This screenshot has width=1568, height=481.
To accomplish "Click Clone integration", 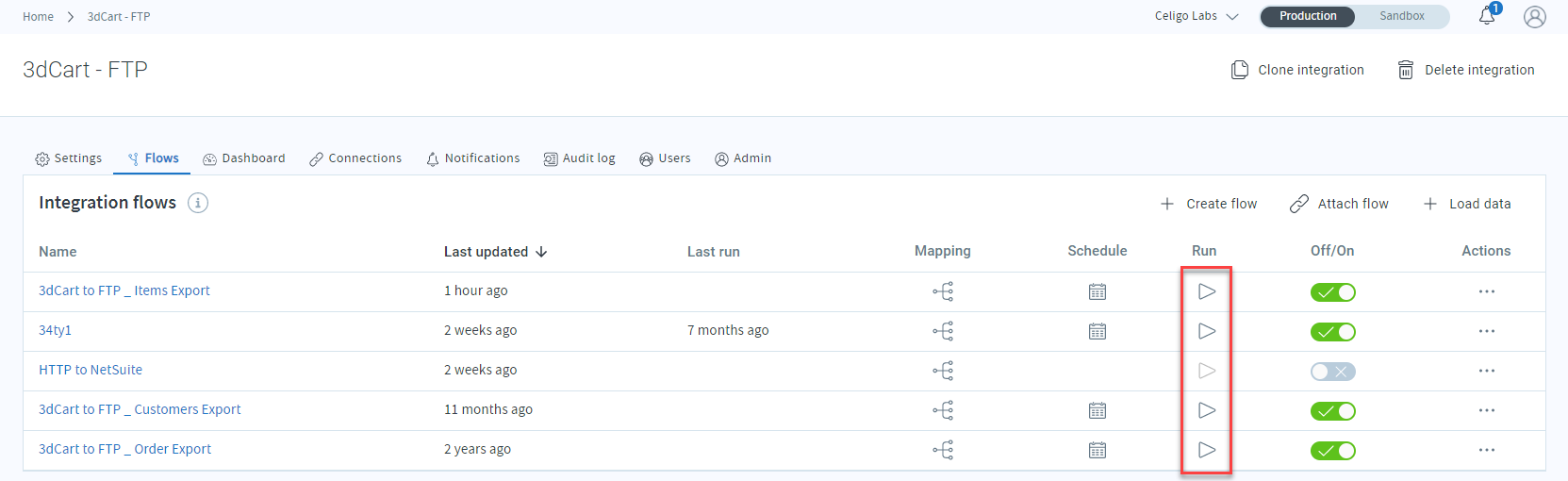I will (1297, 70).
